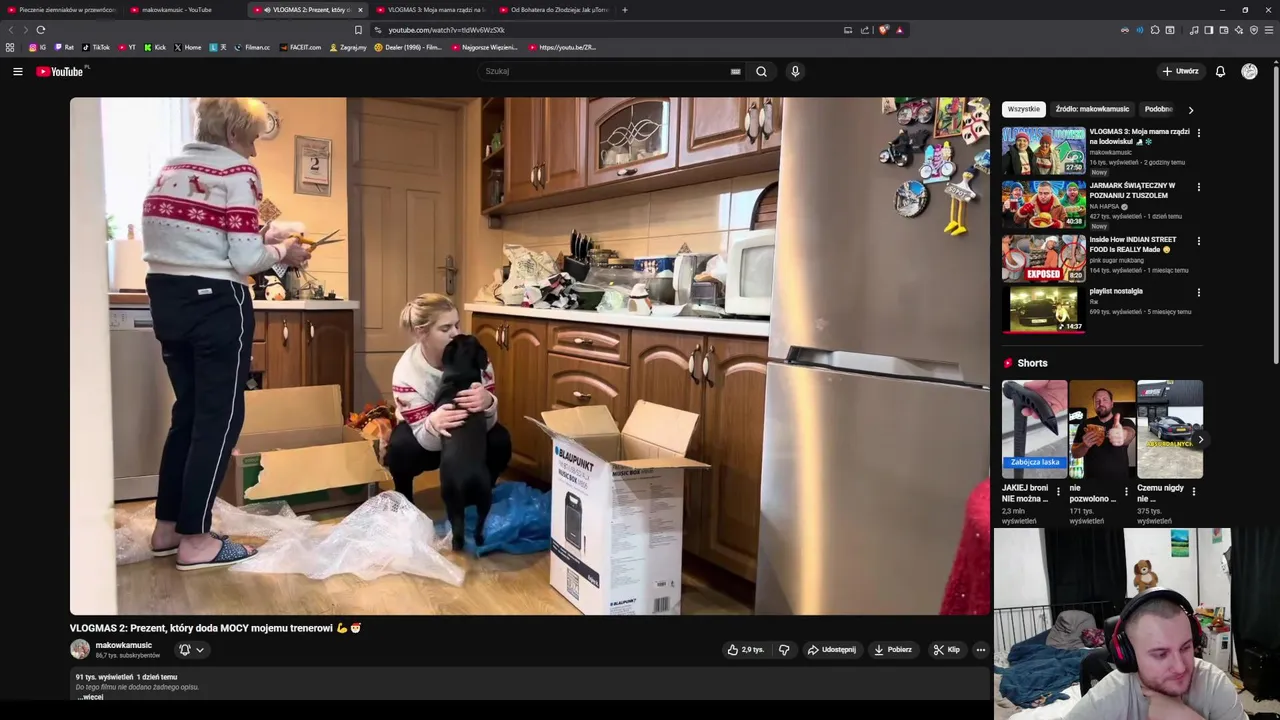Show more filter chips with right arrow
The image size is (1280, 720).
pos(1190,110)
